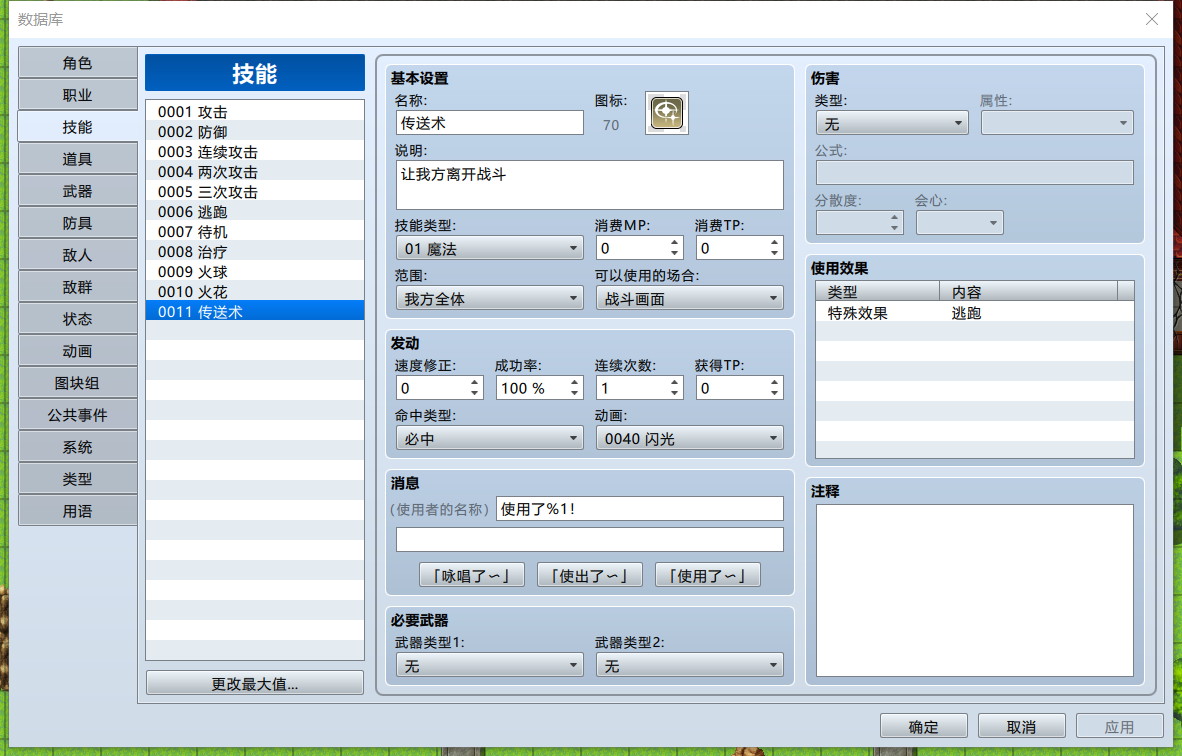The image size is (1182, 756).
Task: Select skill 0001 攻击 in list
Action: pyautogui.click(x=255, y=112)
